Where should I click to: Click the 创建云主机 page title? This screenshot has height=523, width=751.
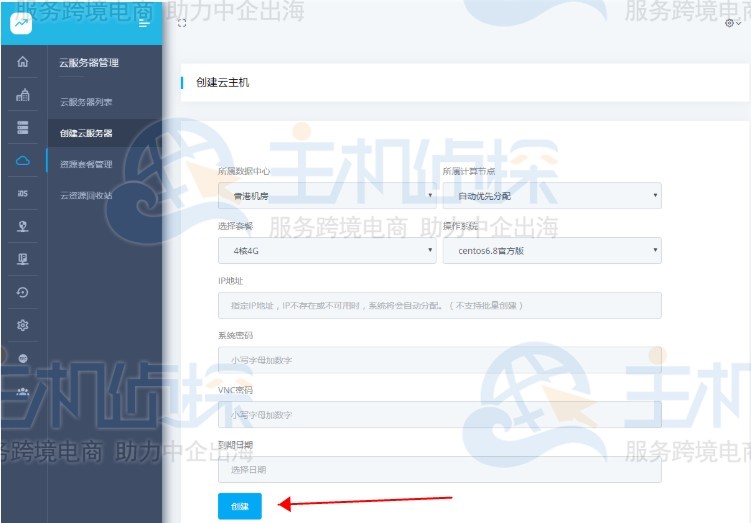(223, 82)
